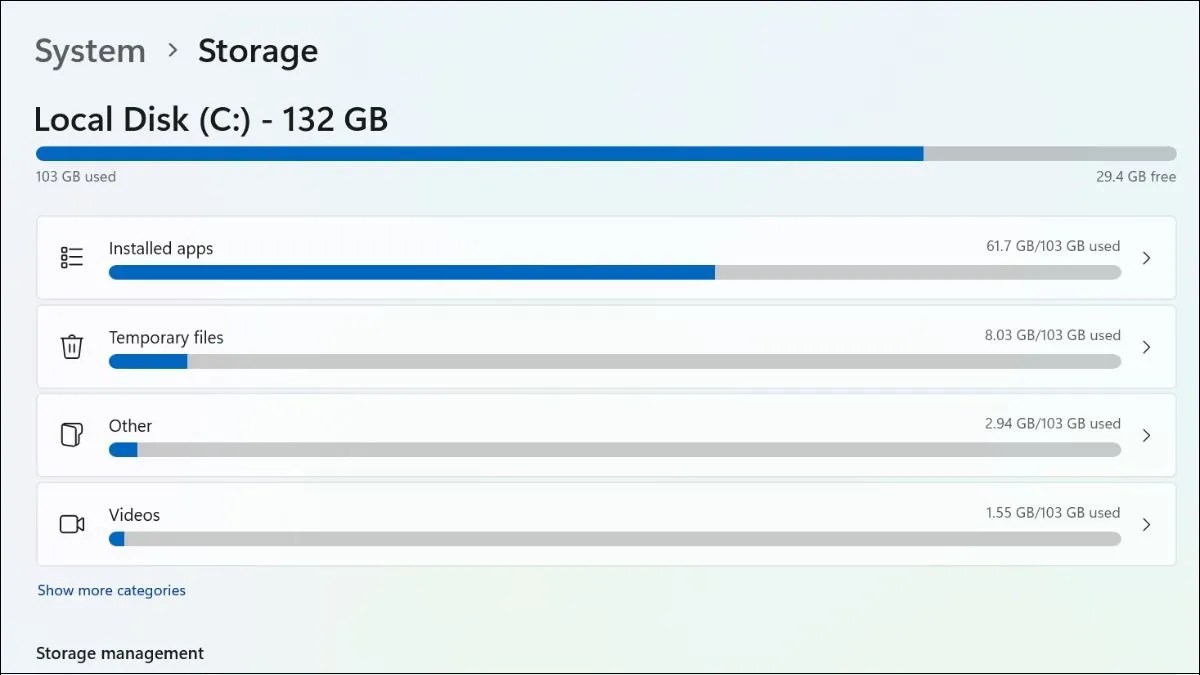Click the Storage breadcrumb label
The image size is (1200, 675).
point(258,51)
